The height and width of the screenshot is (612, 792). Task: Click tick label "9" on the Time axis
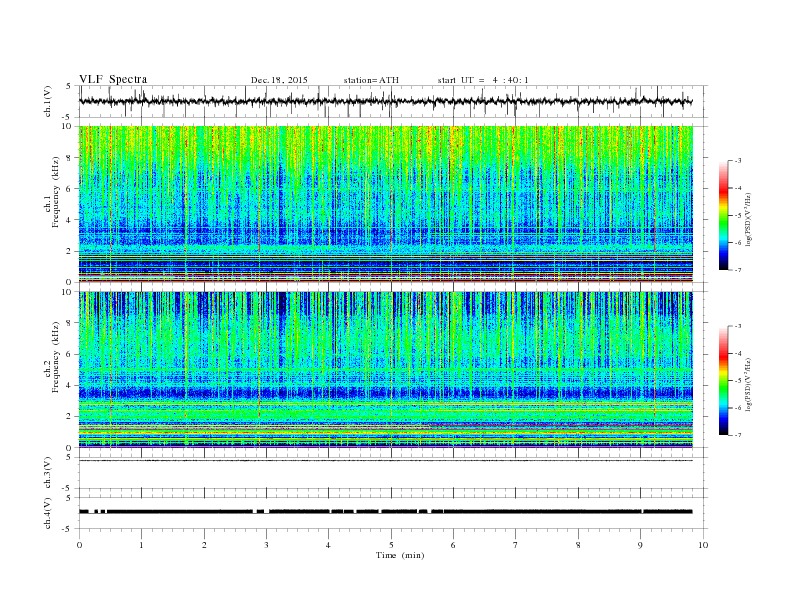640,545
